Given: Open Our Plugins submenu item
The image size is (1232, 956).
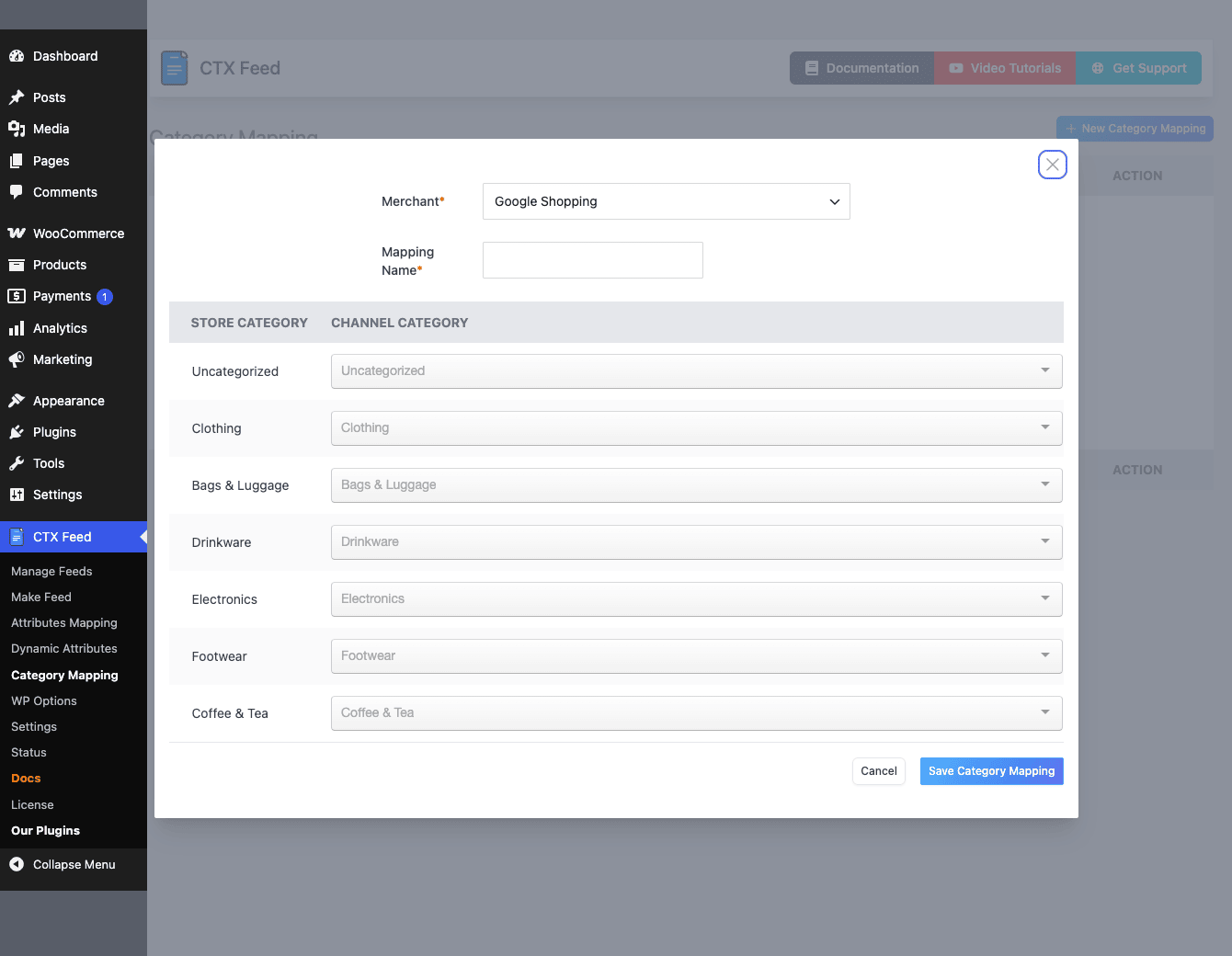Looking at the screenshot, I should (x=45, y=830).
